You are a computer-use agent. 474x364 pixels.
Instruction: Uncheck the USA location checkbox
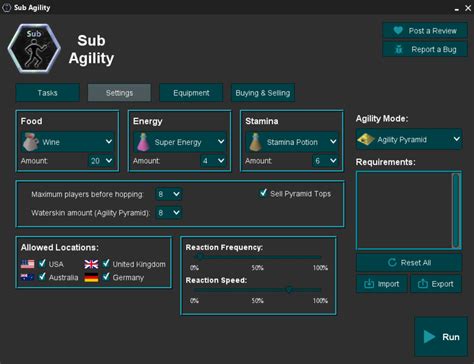pos(42,263)
